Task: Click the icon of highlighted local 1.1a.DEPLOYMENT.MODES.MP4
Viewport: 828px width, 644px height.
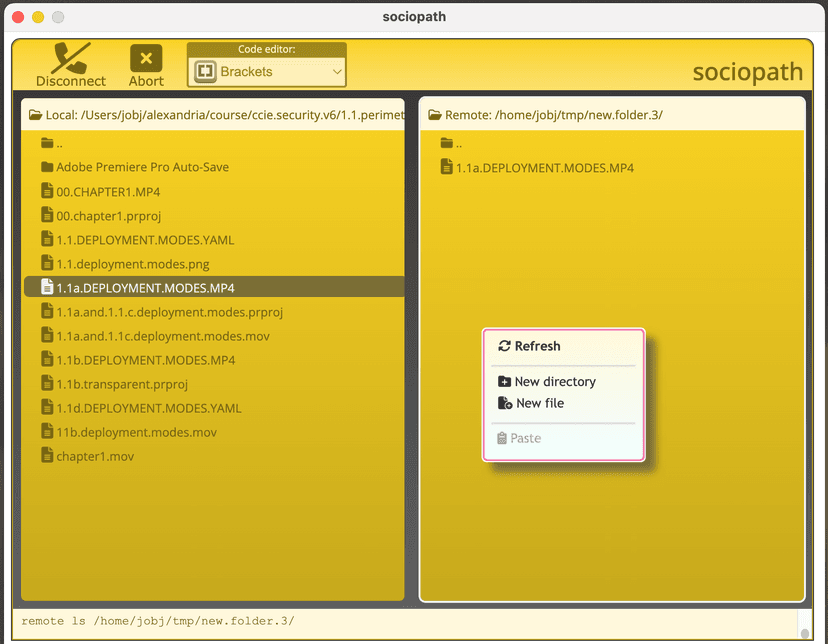Action: [47, 287]
